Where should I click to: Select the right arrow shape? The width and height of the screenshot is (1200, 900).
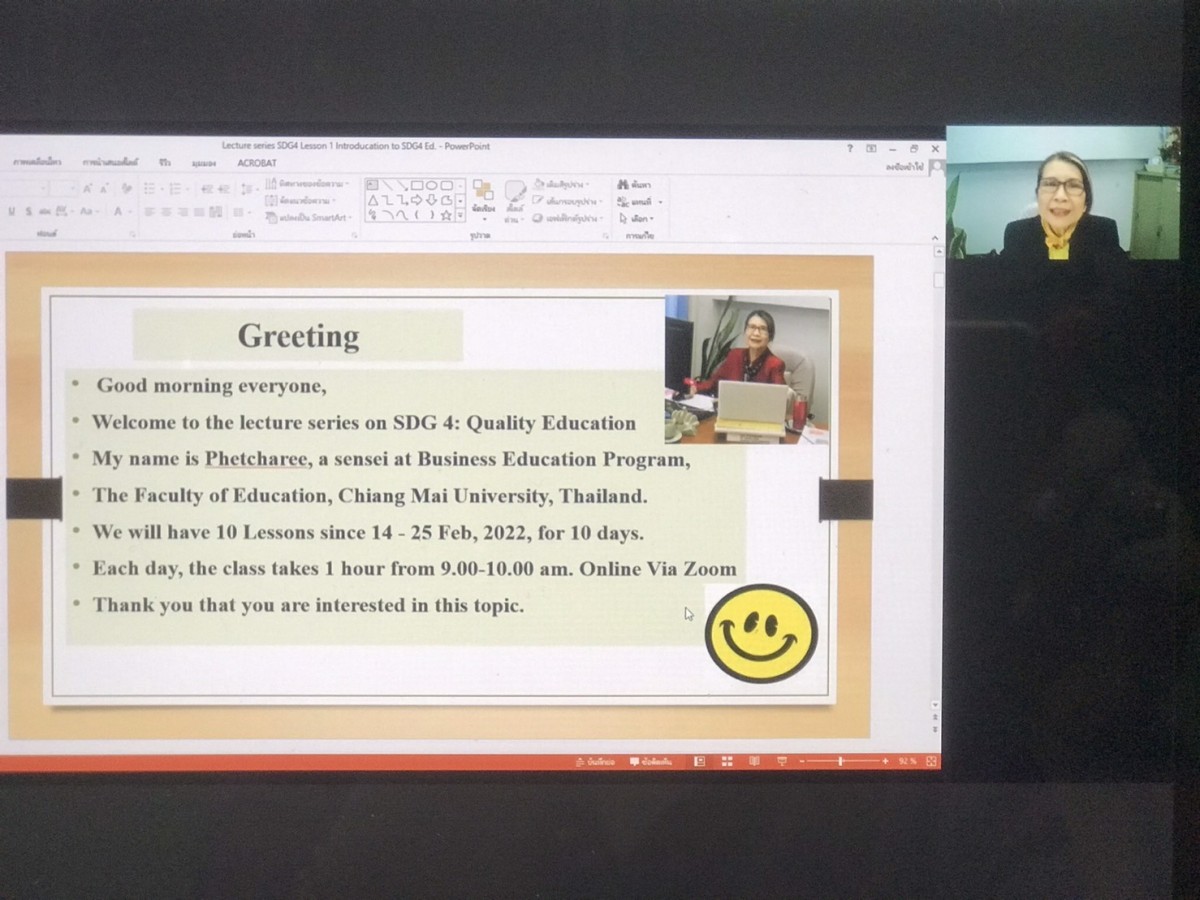pos(416,200)
